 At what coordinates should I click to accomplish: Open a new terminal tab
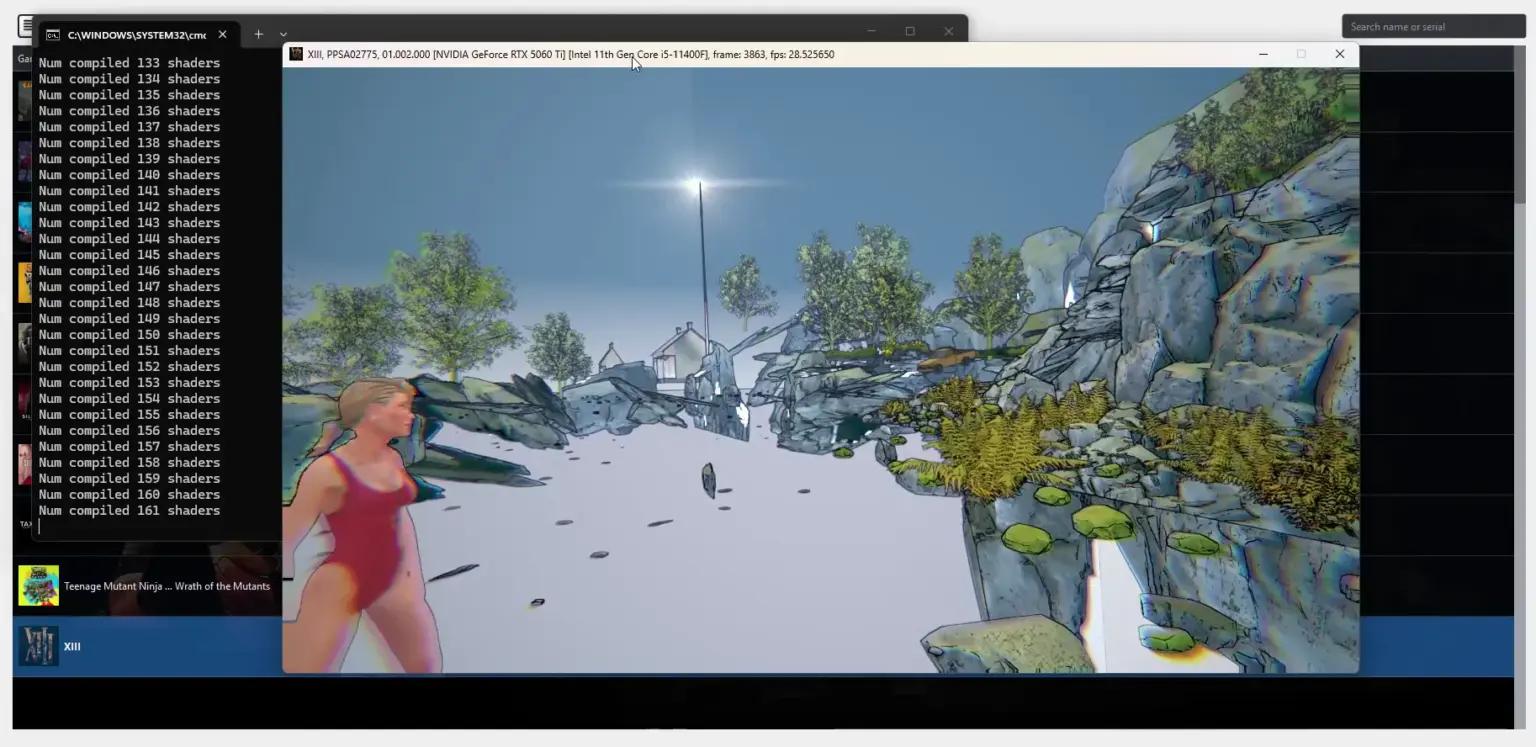[x=258, y=34]
